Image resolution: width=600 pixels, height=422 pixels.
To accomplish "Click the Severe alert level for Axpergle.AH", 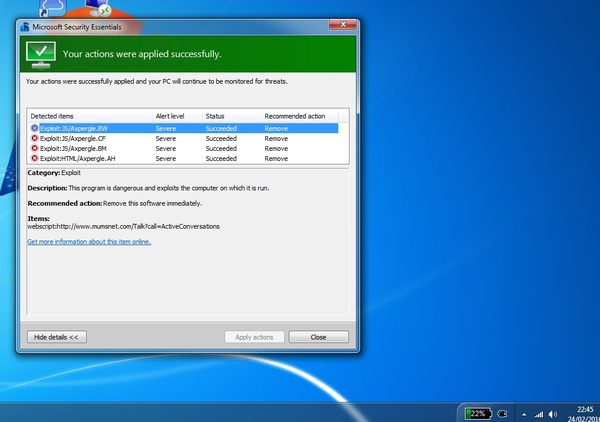I will click(166, 158).
